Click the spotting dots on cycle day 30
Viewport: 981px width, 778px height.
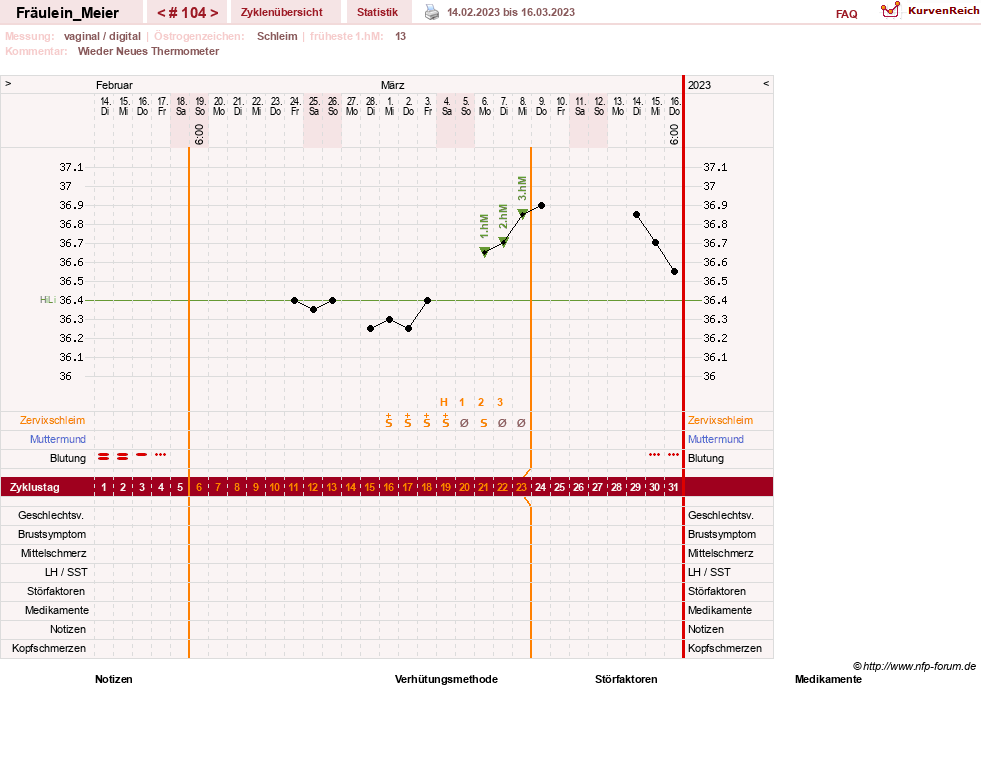coord(654,455)
